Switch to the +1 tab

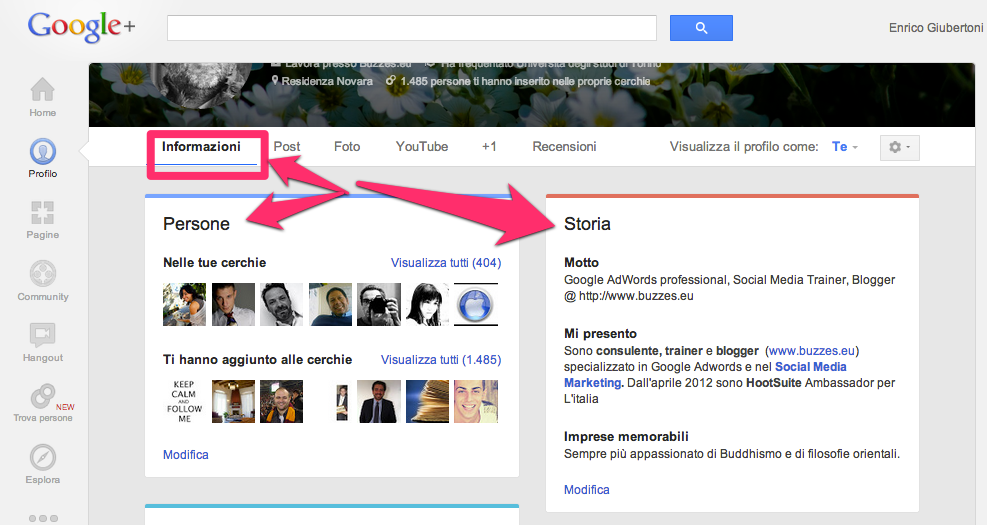pyautogui.click(x=489, y=147)
